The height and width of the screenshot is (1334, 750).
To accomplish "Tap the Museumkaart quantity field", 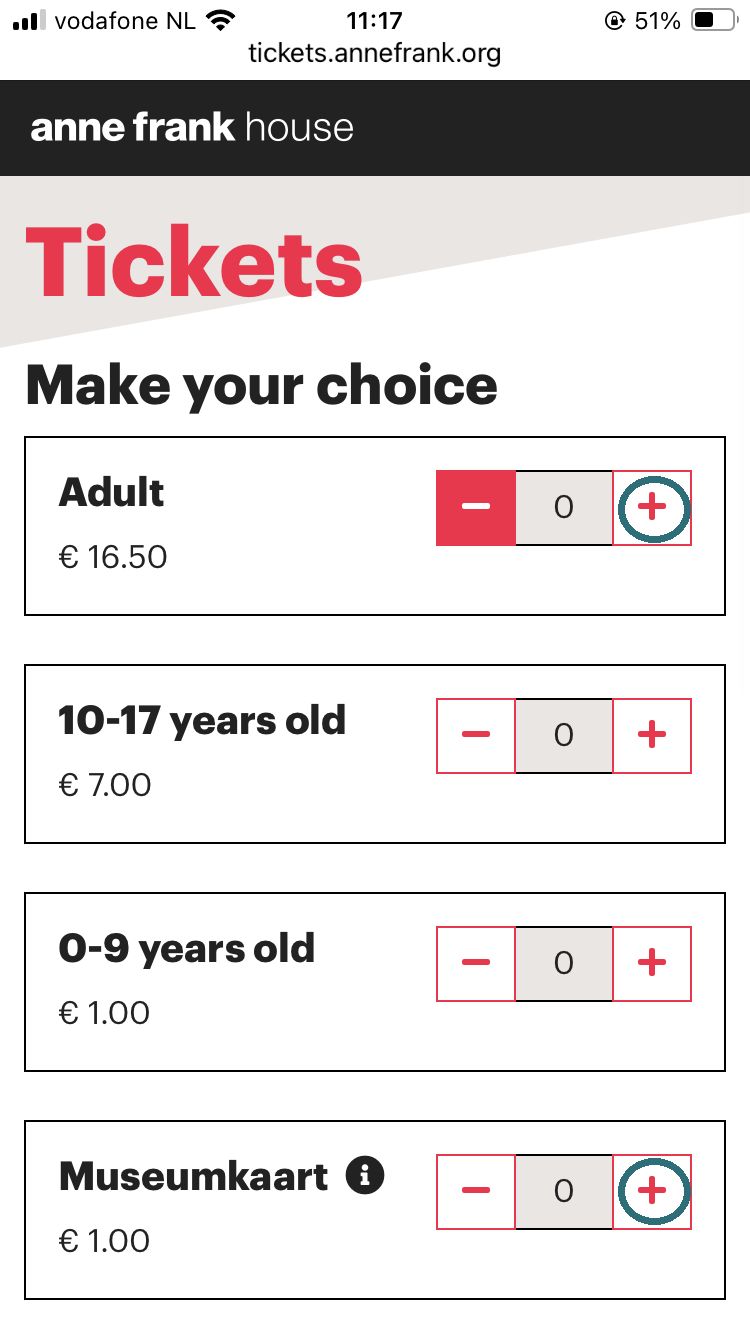I will click(564, 1192).
